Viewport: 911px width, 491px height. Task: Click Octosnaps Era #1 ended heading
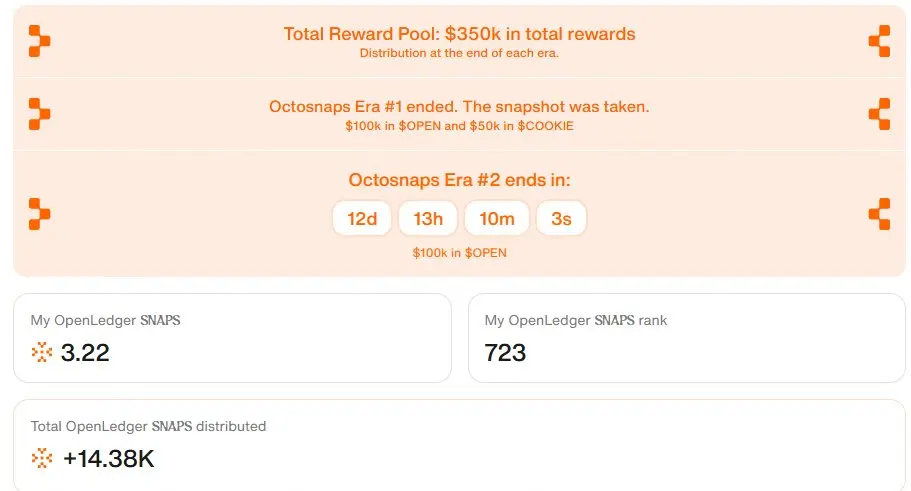click(x=459, y=107)
